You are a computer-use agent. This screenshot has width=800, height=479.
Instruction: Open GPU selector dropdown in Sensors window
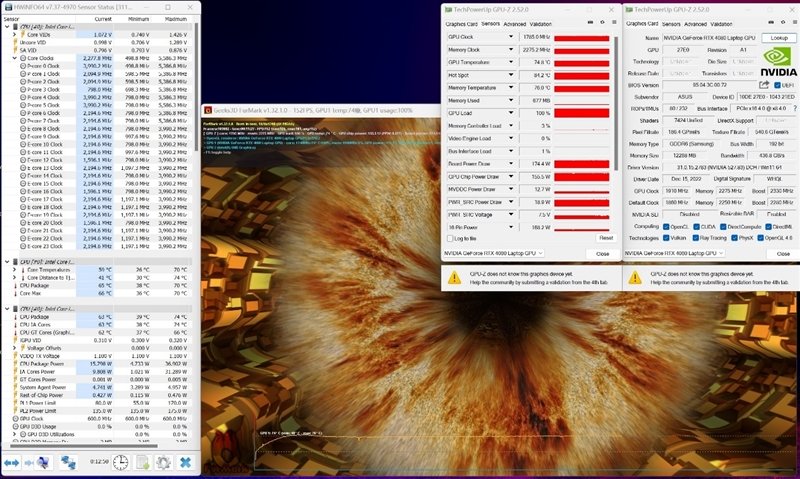[493, 253]
